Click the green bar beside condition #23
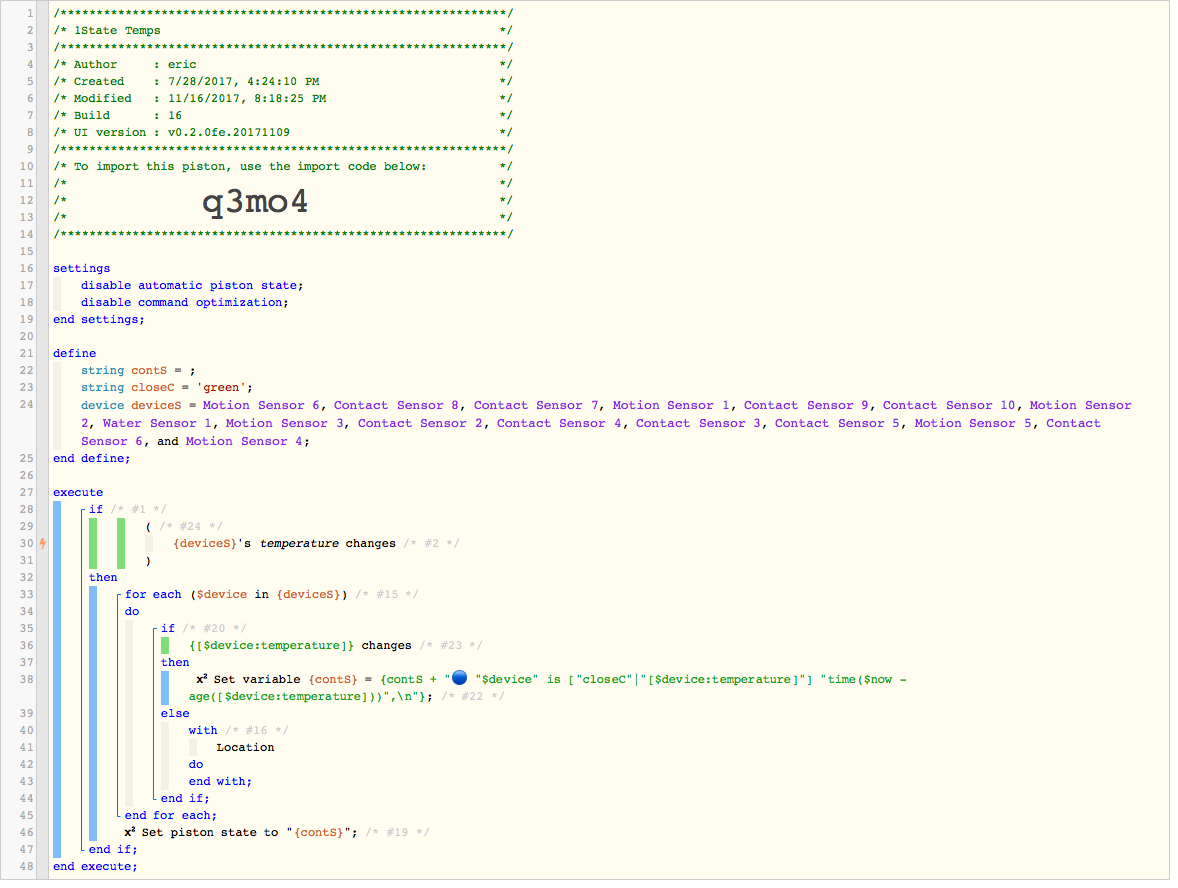This screenshot has width=1178, height=888. (165, 645)
